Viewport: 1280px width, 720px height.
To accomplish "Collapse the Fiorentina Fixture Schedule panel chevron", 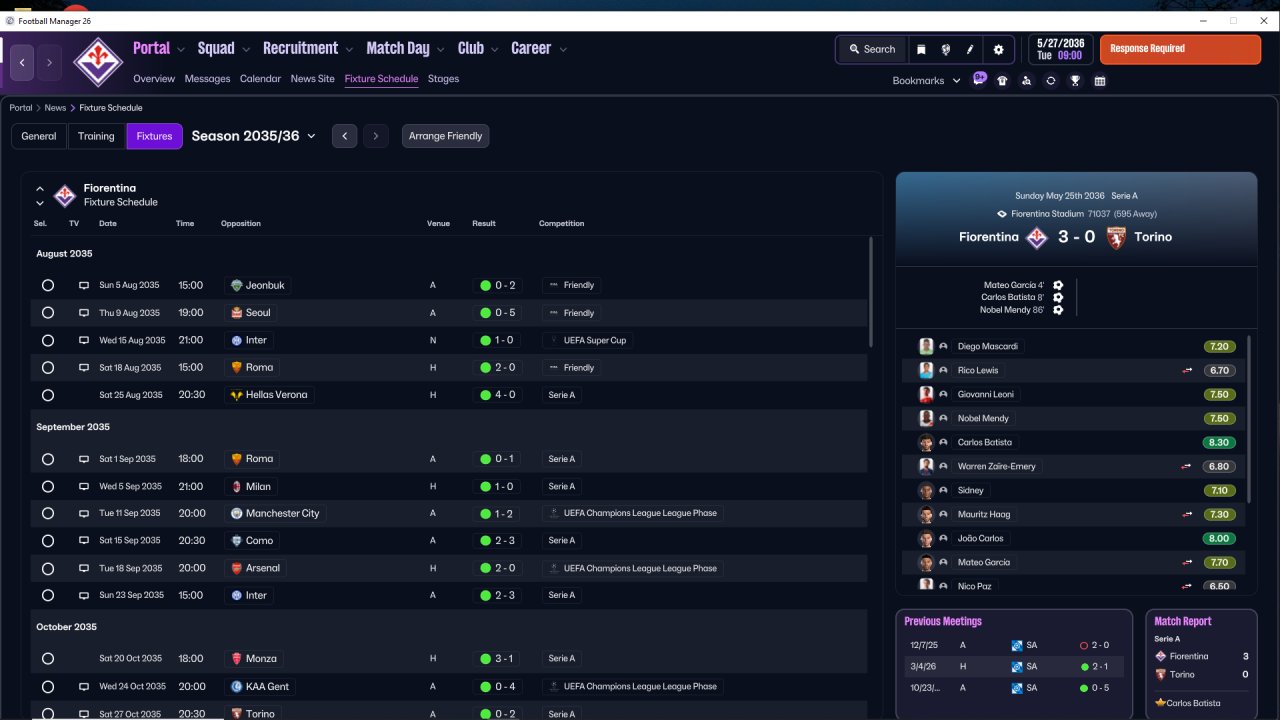I will [40, 188].
